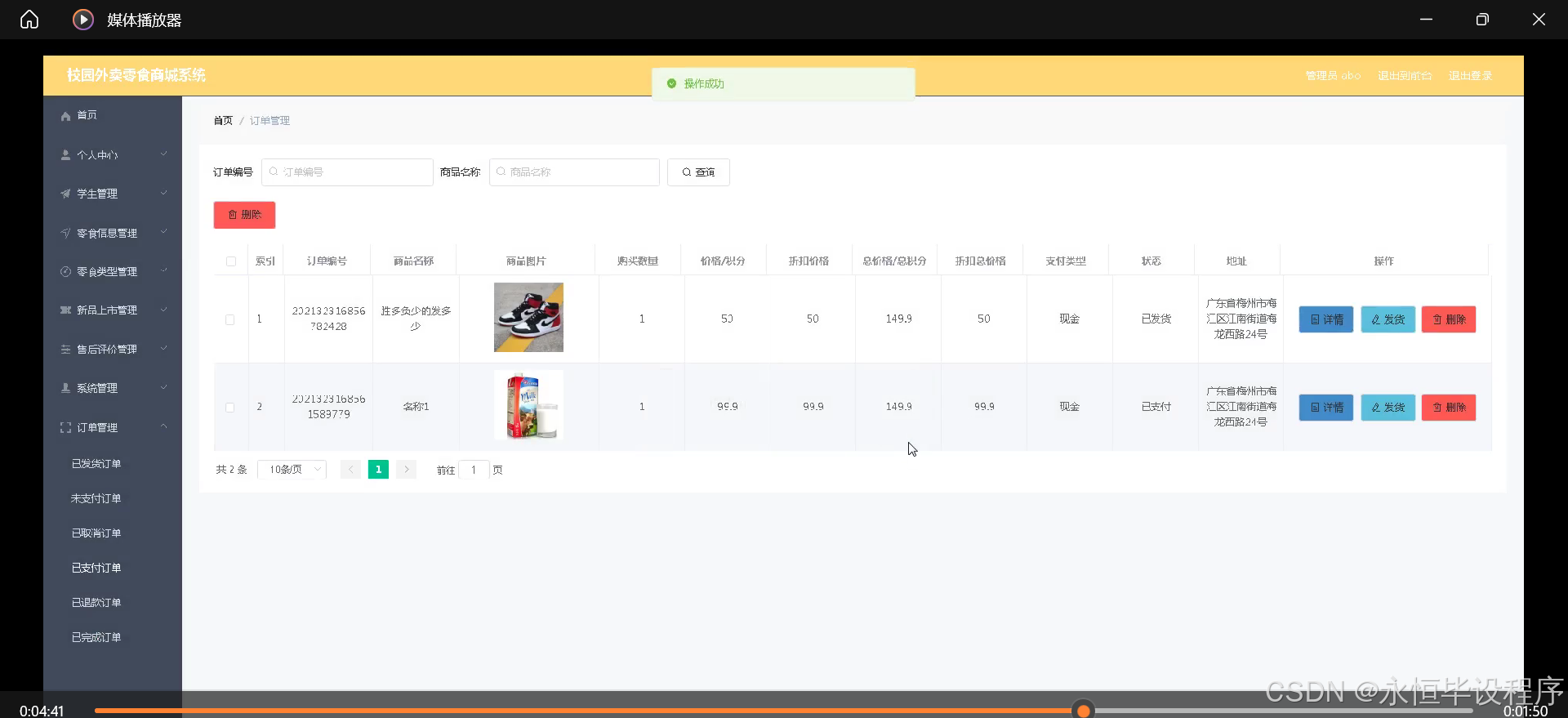1568x718 pixels.
Task: Click the 管理员 abo user label
Action: pyautogui.click(x=1333, y=76)
